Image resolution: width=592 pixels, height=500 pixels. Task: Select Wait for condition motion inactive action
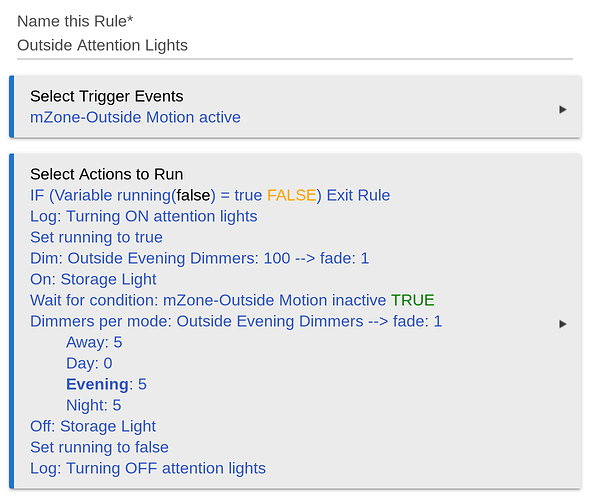tap(232, 301)
